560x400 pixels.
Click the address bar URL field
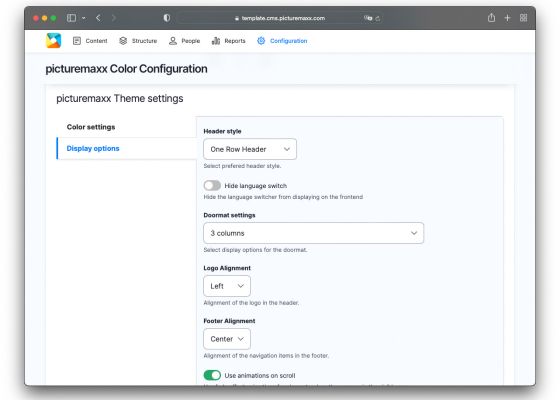tap(280, 18)
